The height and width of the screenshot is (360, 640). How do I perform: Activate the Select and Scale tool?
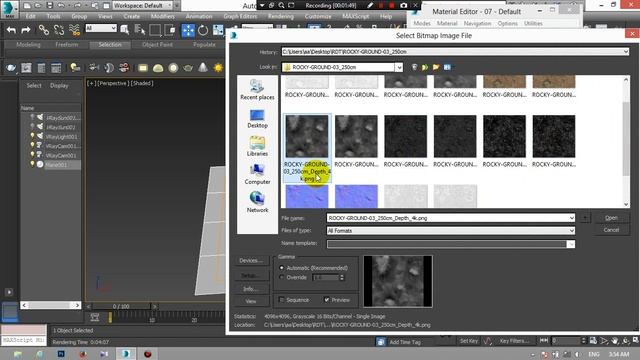coord(218,30)
